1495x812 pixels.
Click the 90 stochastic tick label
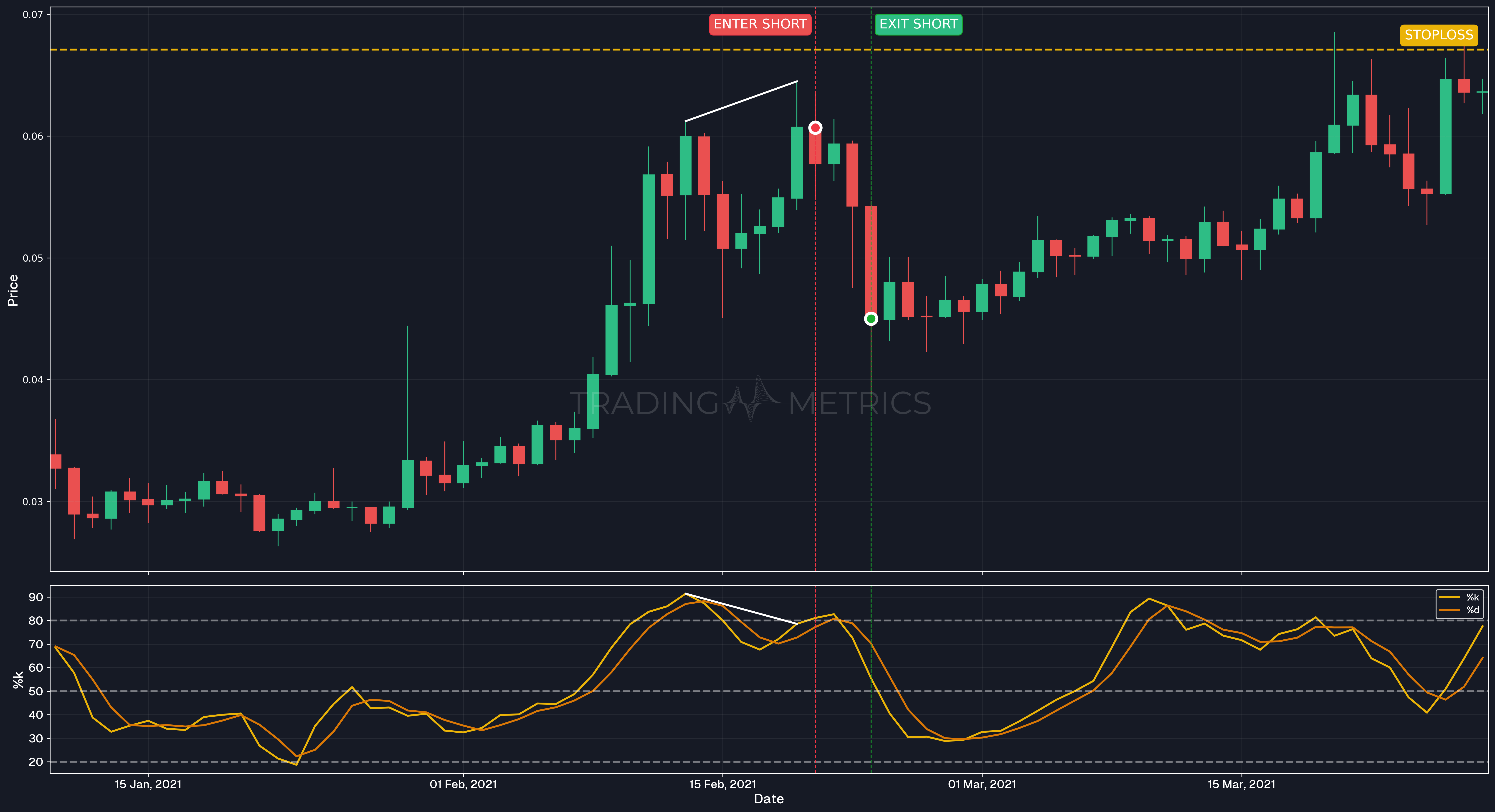click(36, 597)
